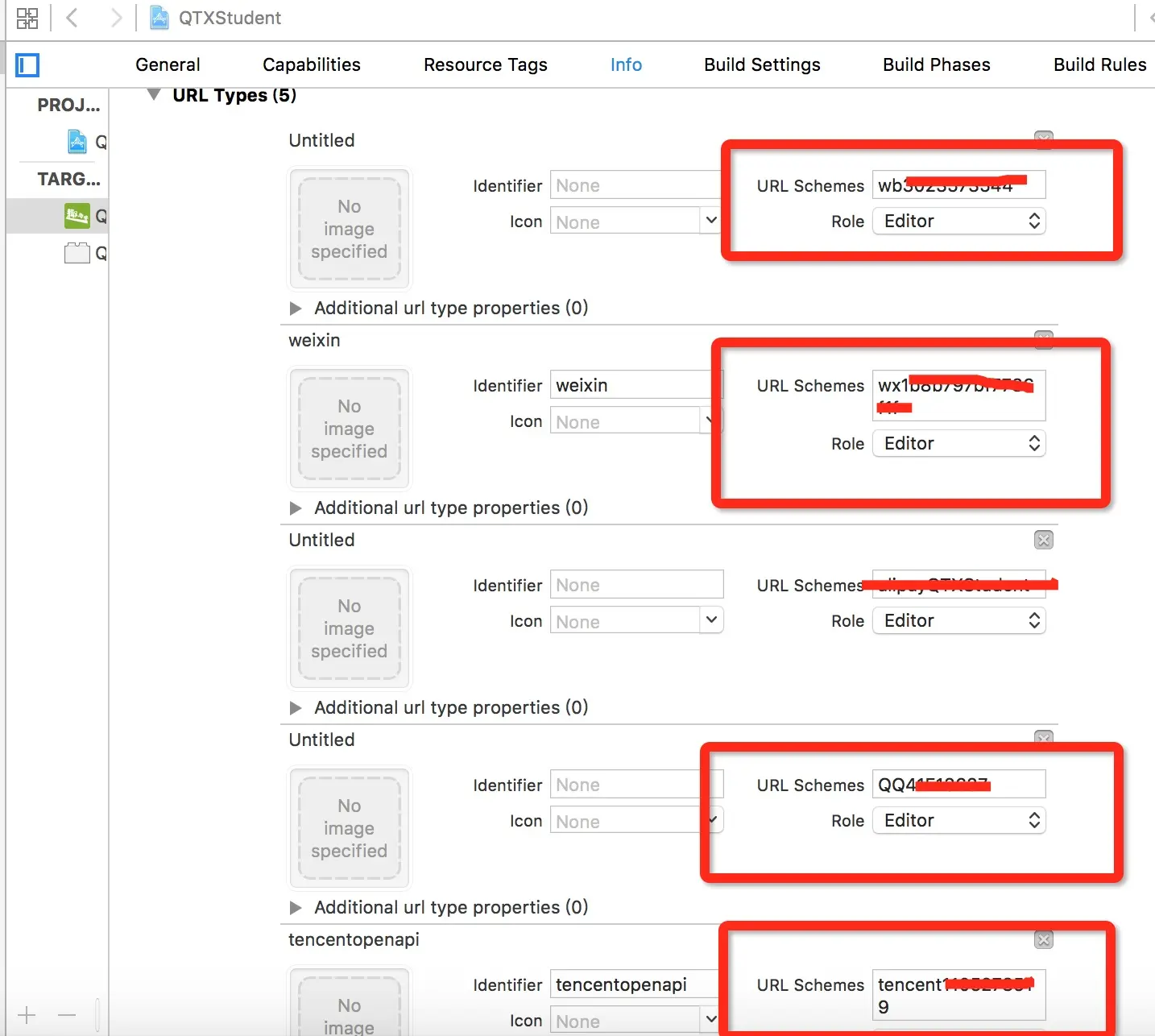Click the image well beside the alipay URL scheme
Image resolution: width=1155 pixels, height=1036 pixels.
click(350, 628)
